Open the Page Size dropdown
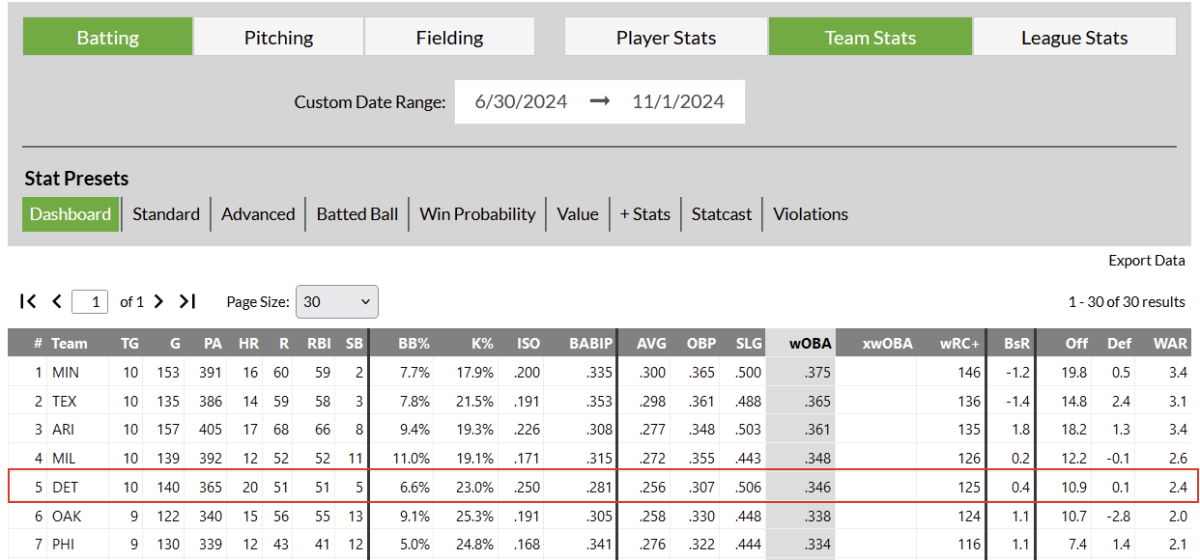Image resolution: width=1200 pixels, height=560 pixels. (338, 301)
